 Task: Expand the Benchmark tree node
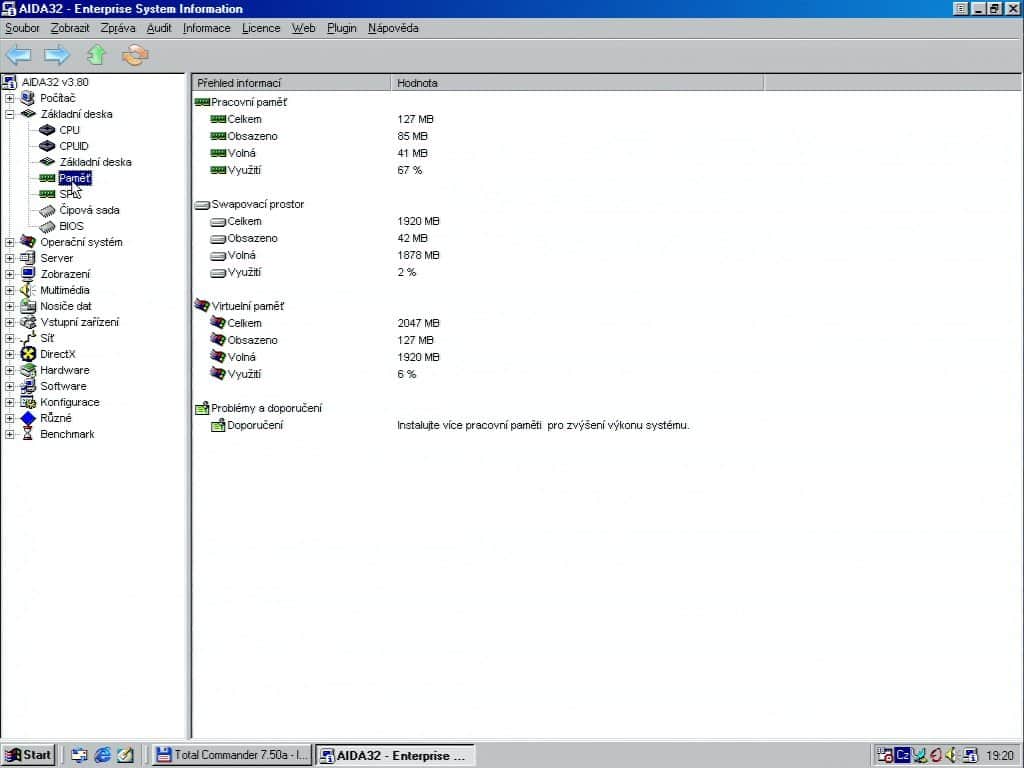(x=10, y=434)
